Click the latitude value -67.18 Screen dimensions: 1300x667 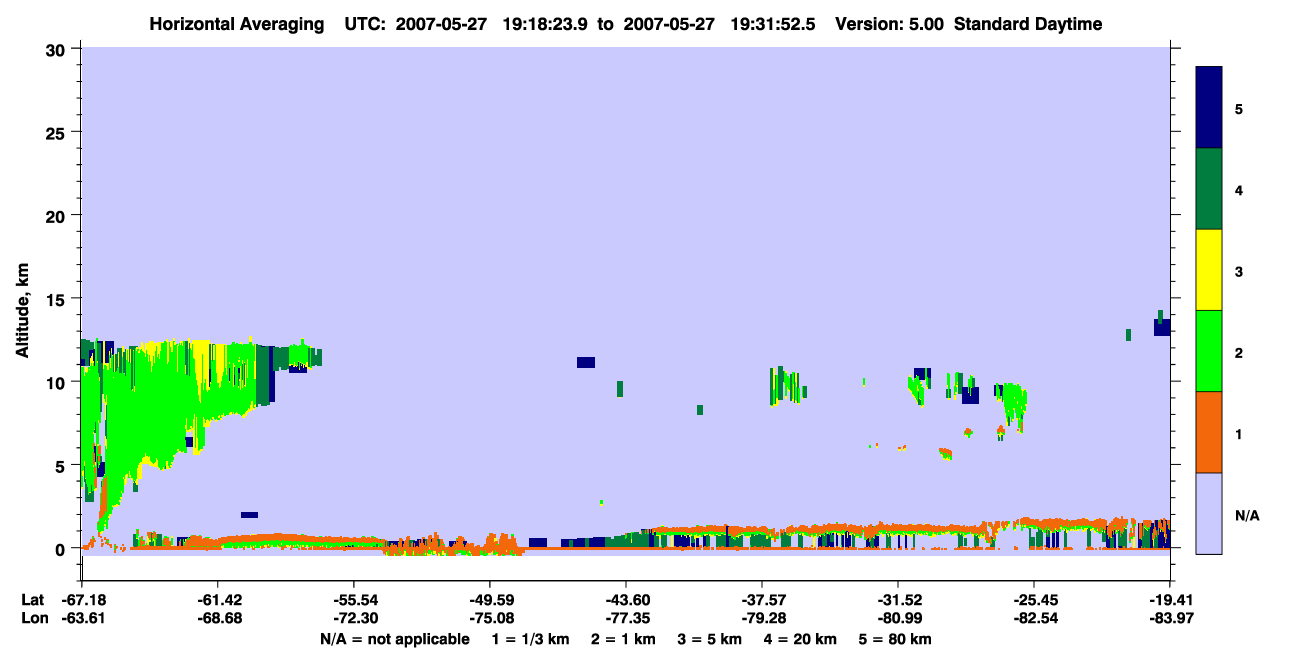pos(82,600)
